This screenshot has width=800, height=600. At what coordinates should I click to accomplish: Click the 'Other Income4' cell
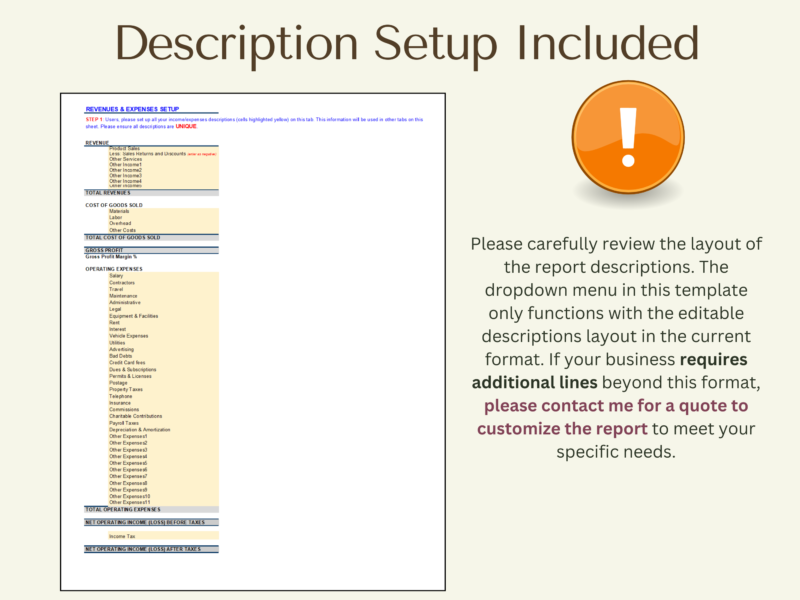[163, 181]
